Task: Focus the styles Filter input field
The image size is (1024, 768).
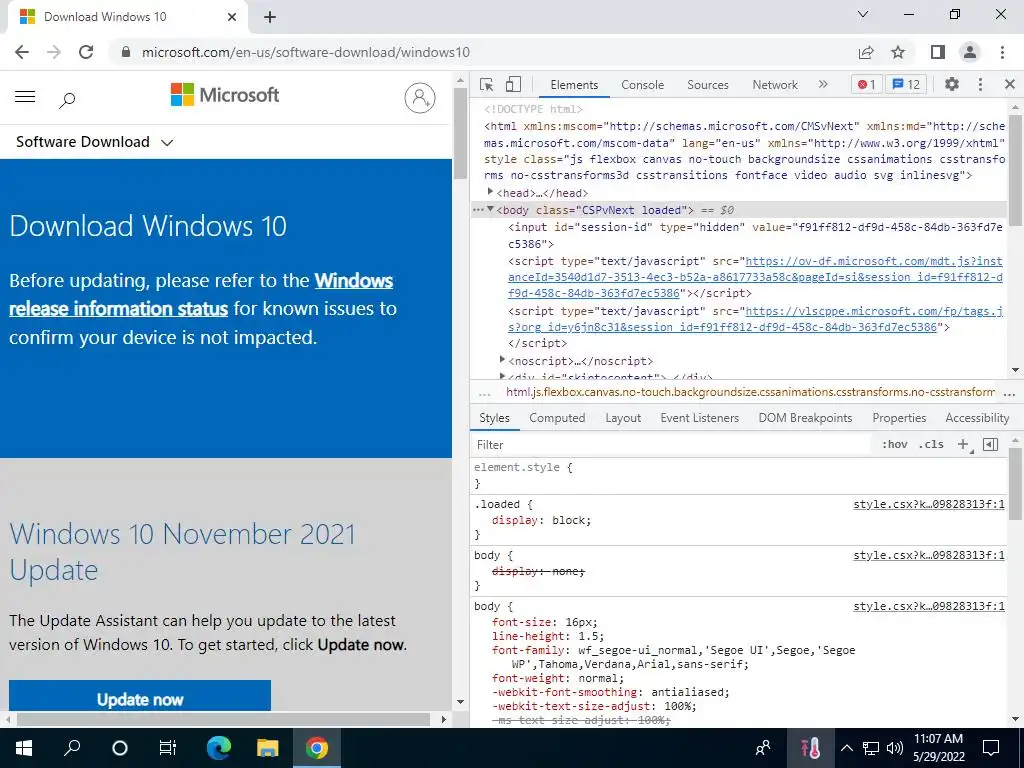Action: (x=673, y=445)
